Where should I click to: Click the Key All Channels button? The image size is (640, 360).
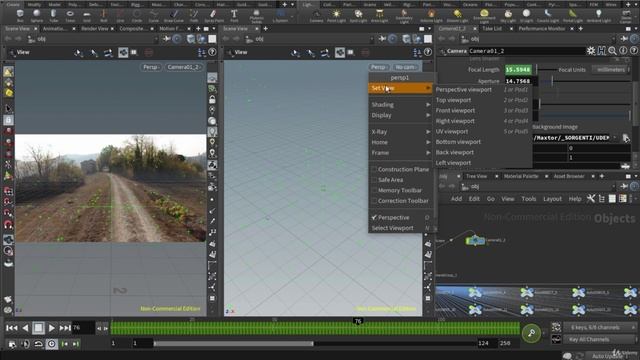click(600, 339)
